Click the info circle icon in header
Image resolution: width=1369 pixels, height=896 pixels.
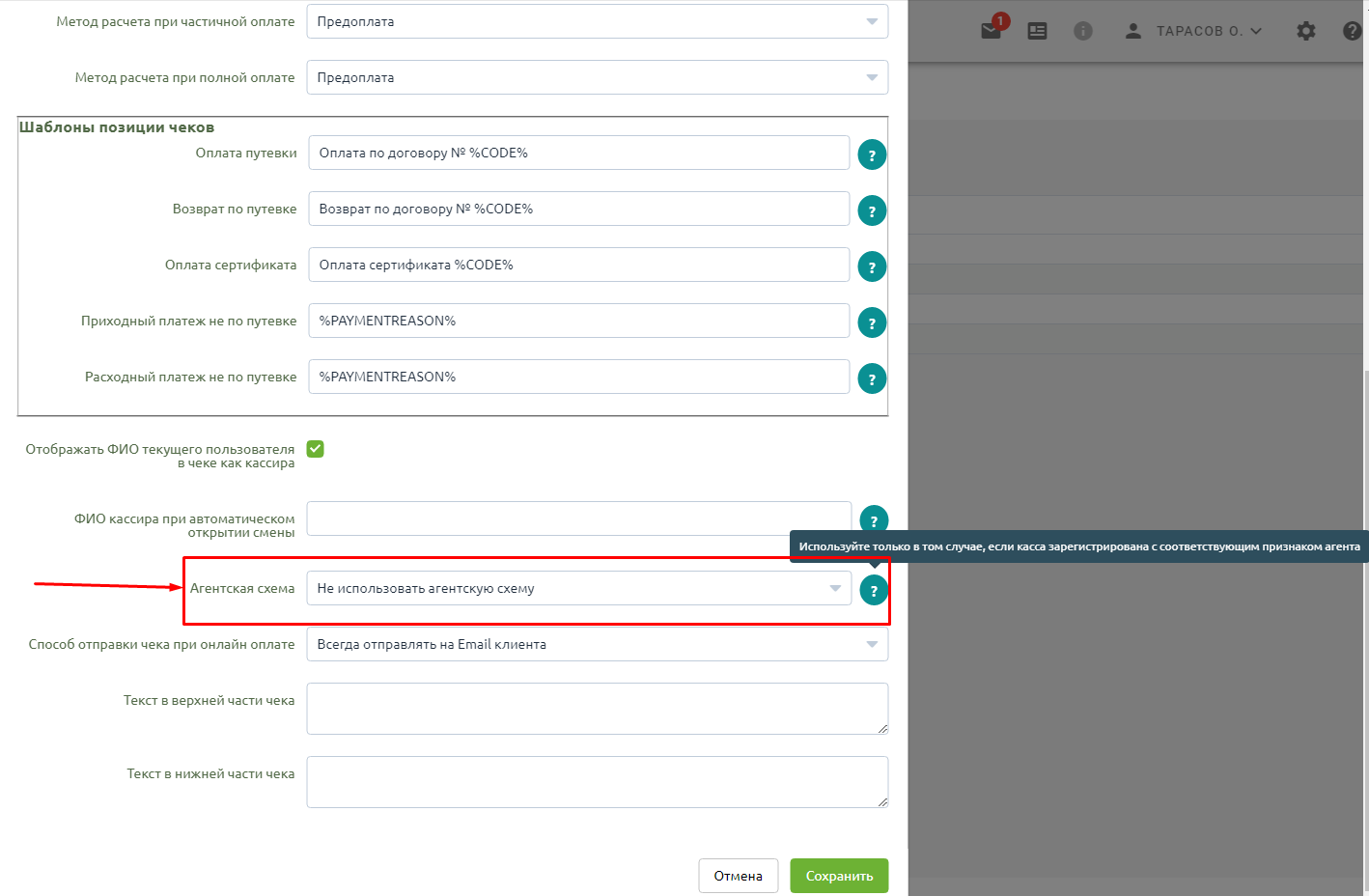click(1083, 31)
